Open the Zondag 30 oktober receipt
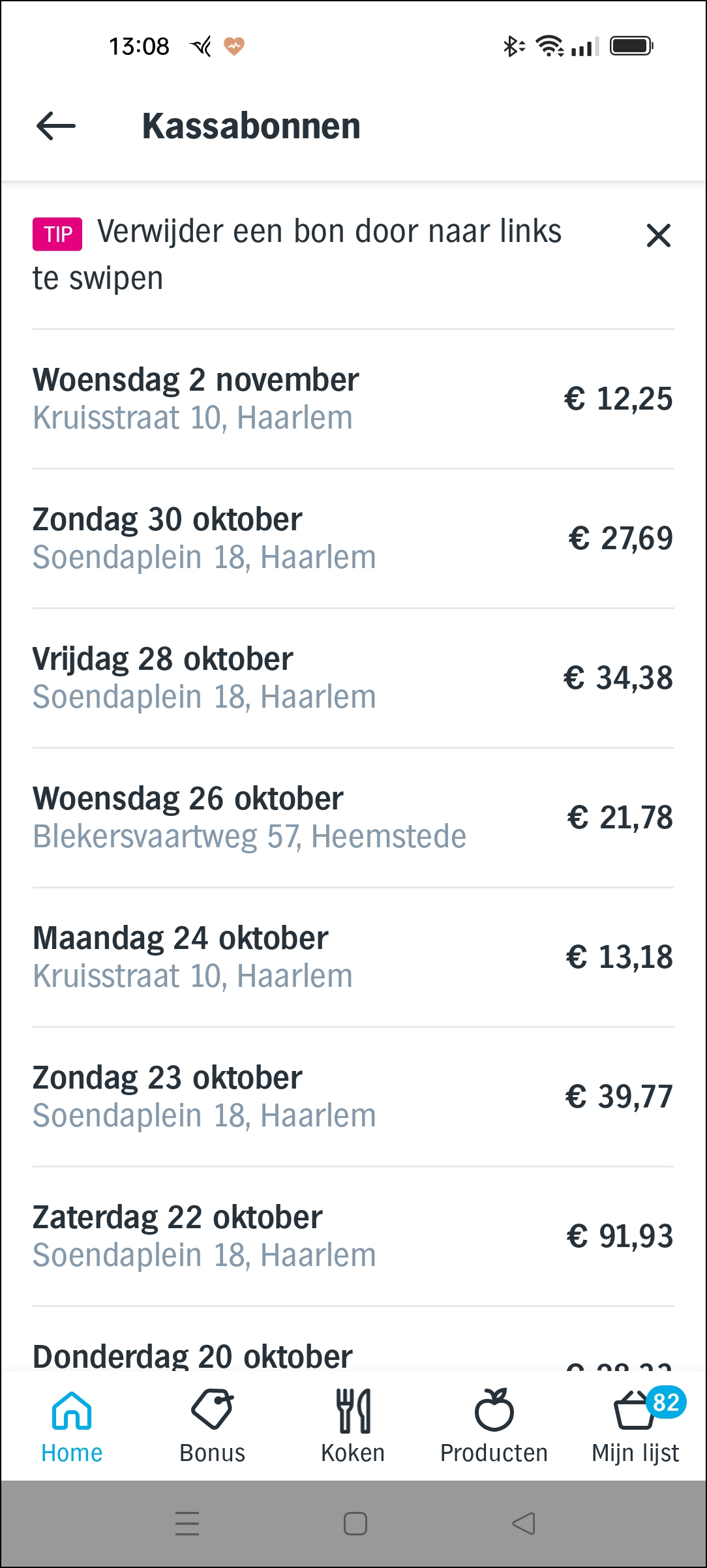This screenshot has height=1568, width=707. tap(353, 539)
